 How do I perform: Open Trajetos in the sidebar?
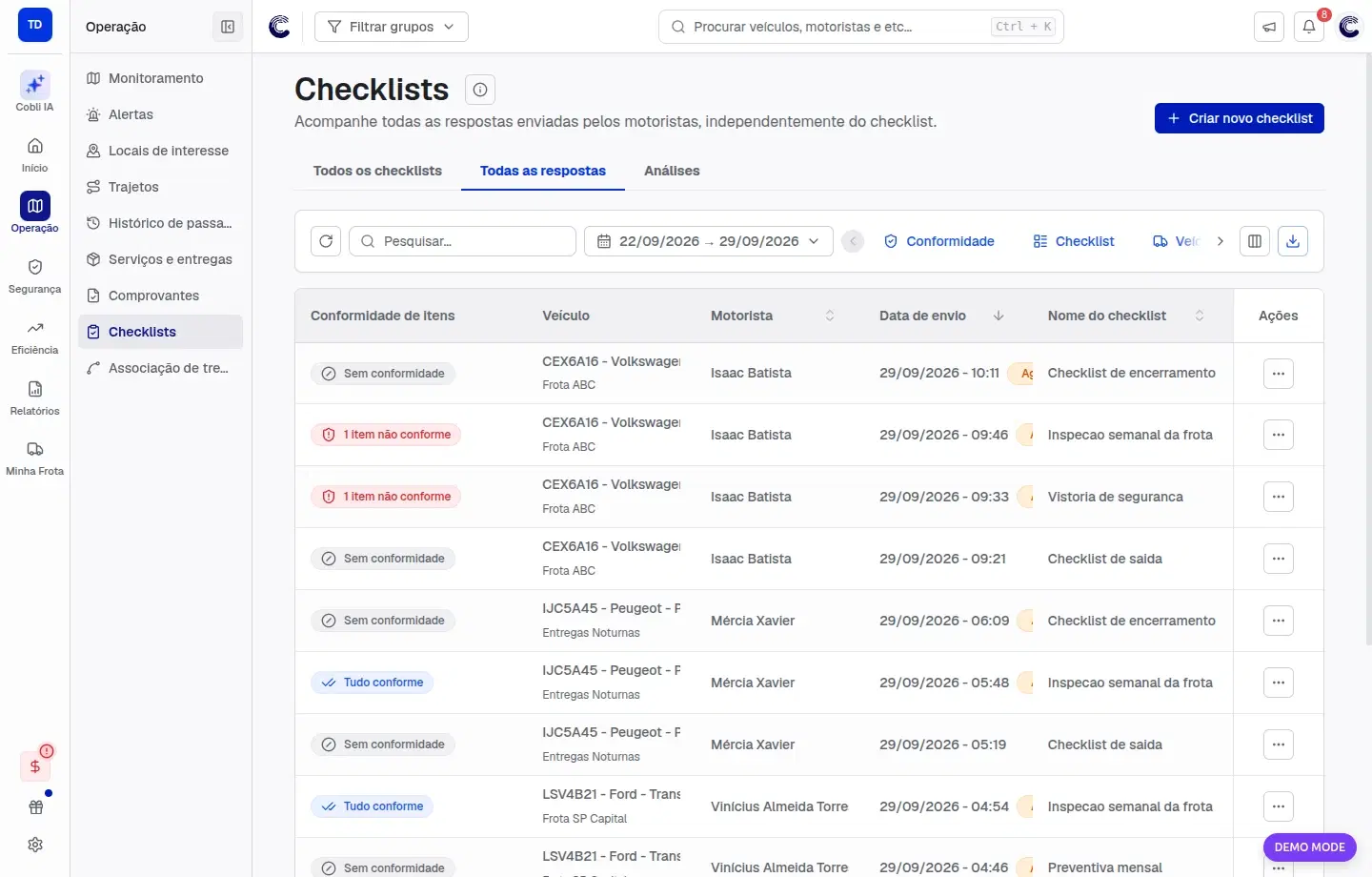tap(160, 187)
